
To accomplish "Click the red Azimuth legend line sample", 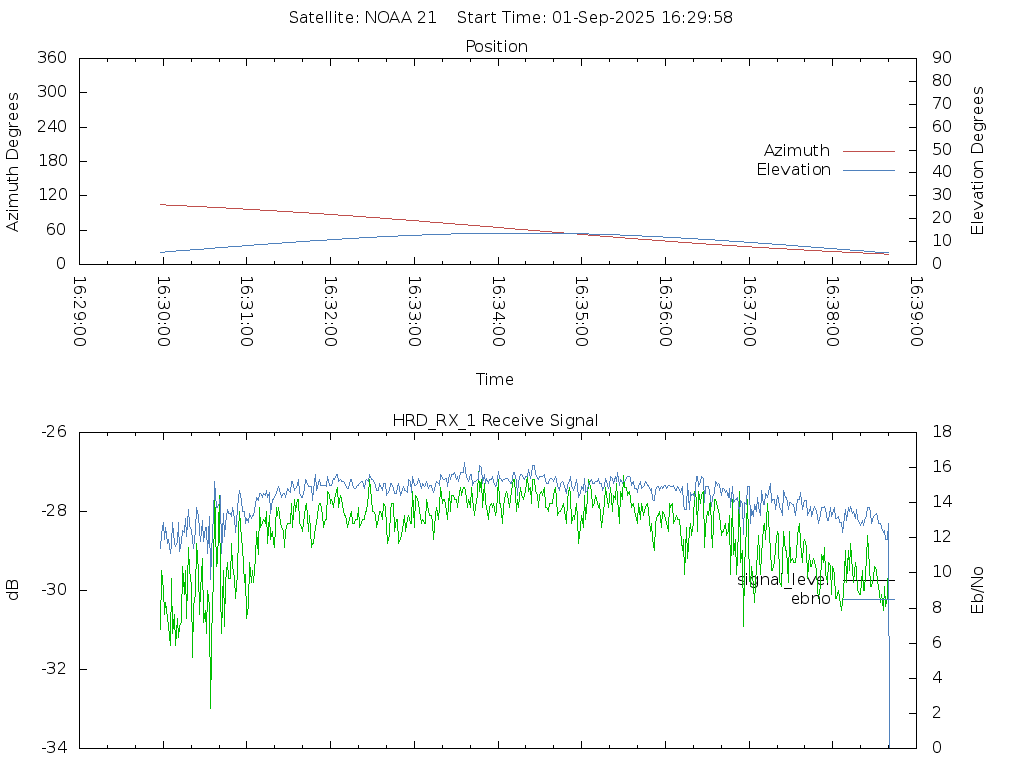I will point(869,152).
